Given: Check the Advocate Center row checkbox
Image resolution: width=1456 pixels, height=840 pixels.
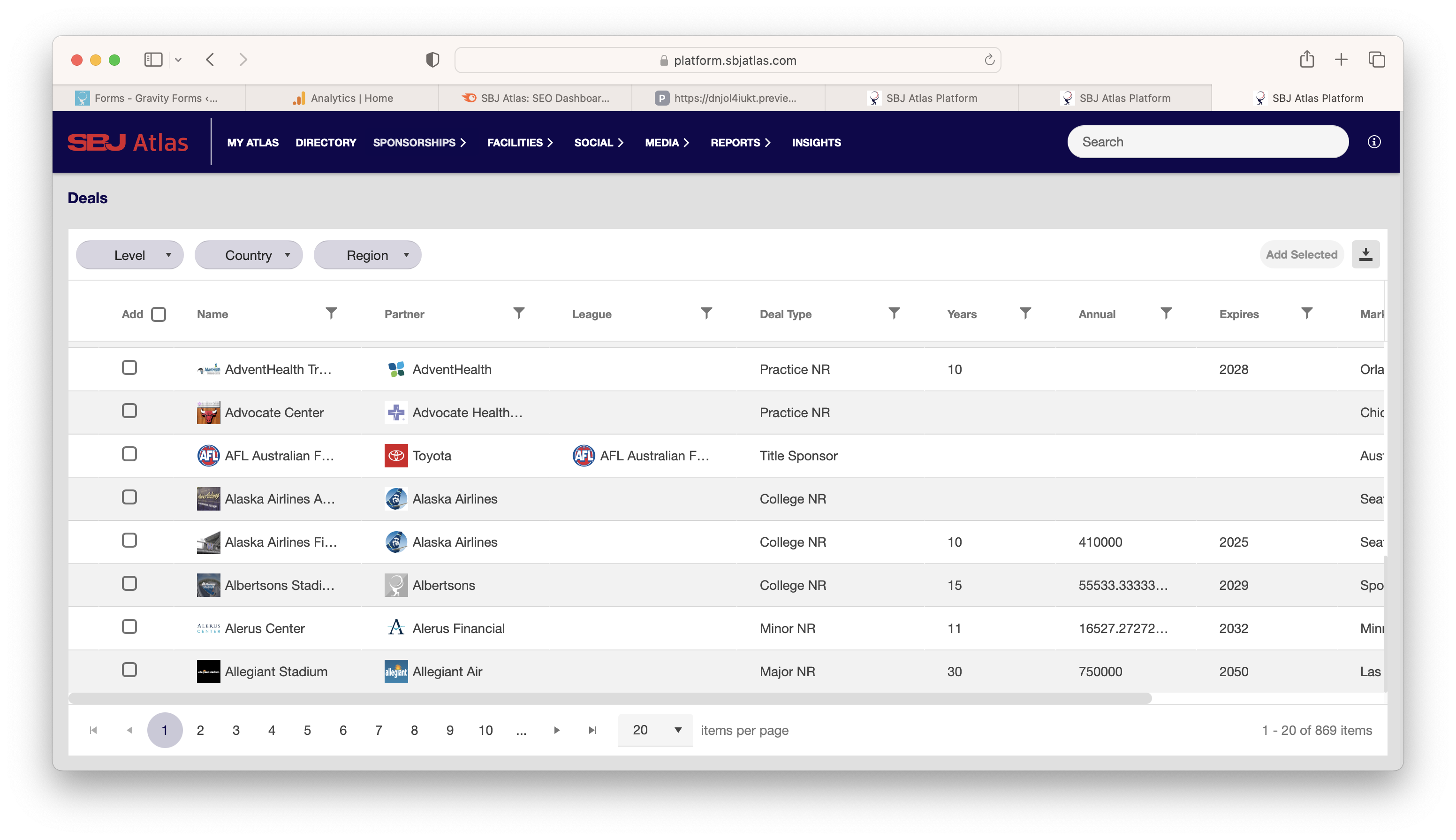Looking at the screenshot, I should point(129,411).
